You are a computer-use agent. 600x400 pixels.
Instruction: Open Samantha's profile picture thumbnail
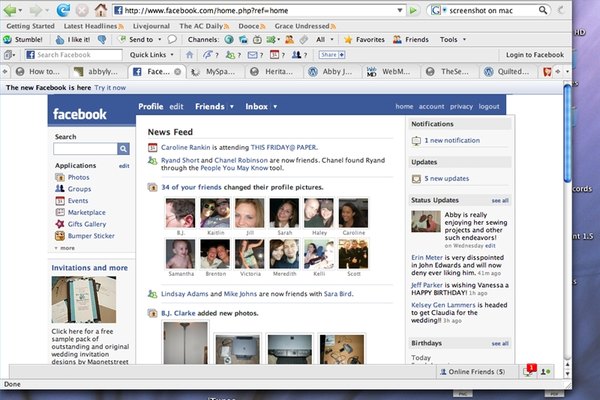point(181,254)
